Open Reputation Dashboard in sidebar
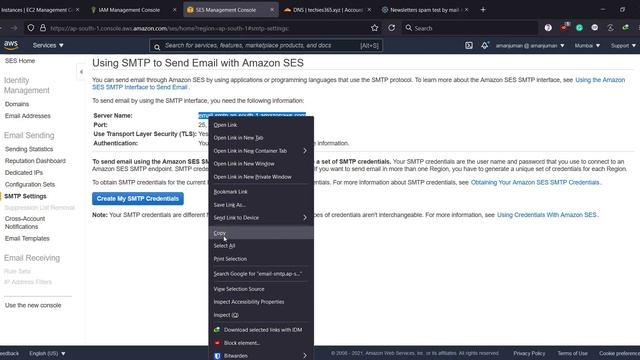Viewport: 640px width, 360px height. click(35, 161)
